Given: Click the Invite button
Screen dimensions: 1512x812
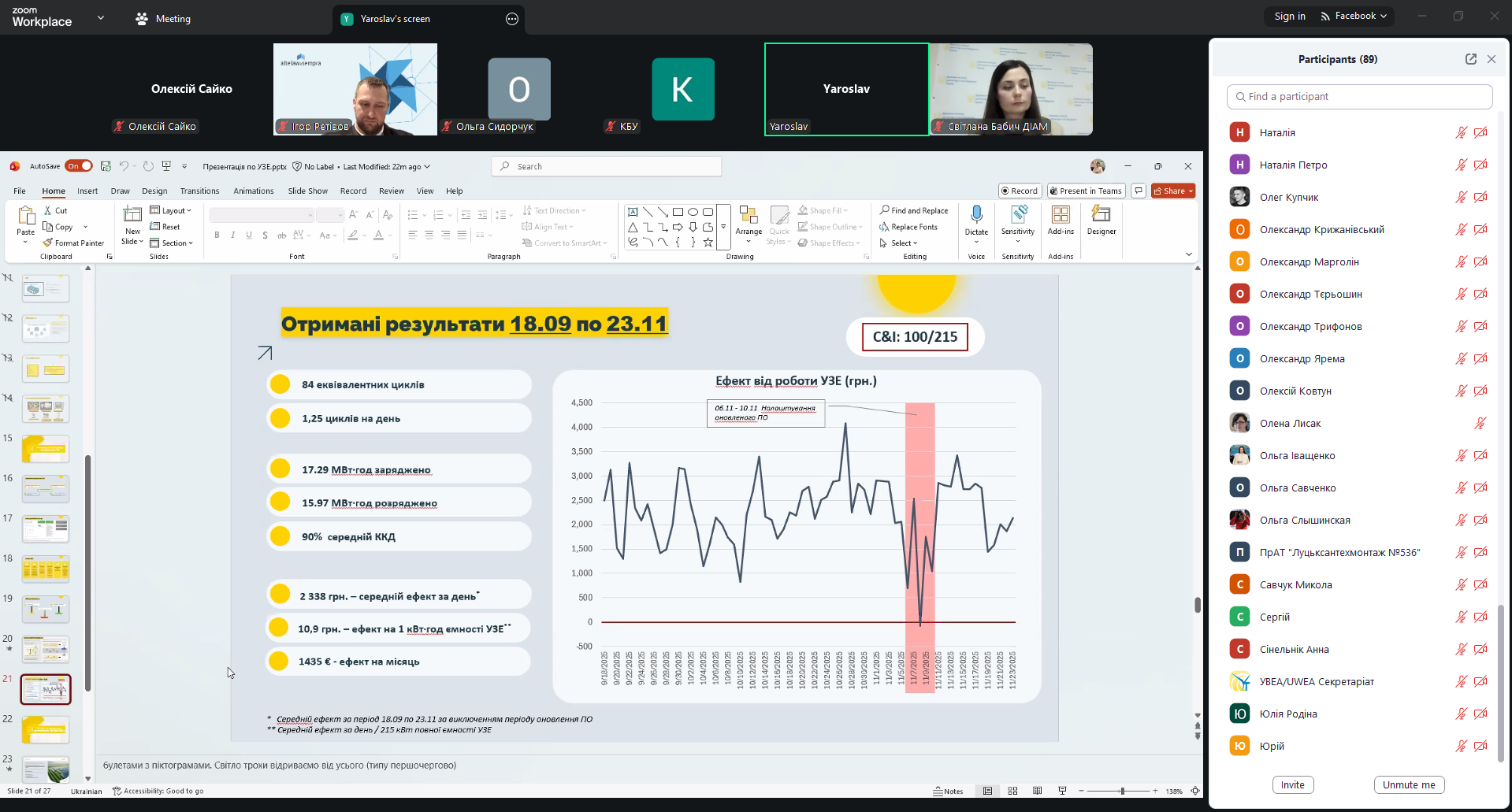Looking at the screenshot, I should [x=1292, y=784].
